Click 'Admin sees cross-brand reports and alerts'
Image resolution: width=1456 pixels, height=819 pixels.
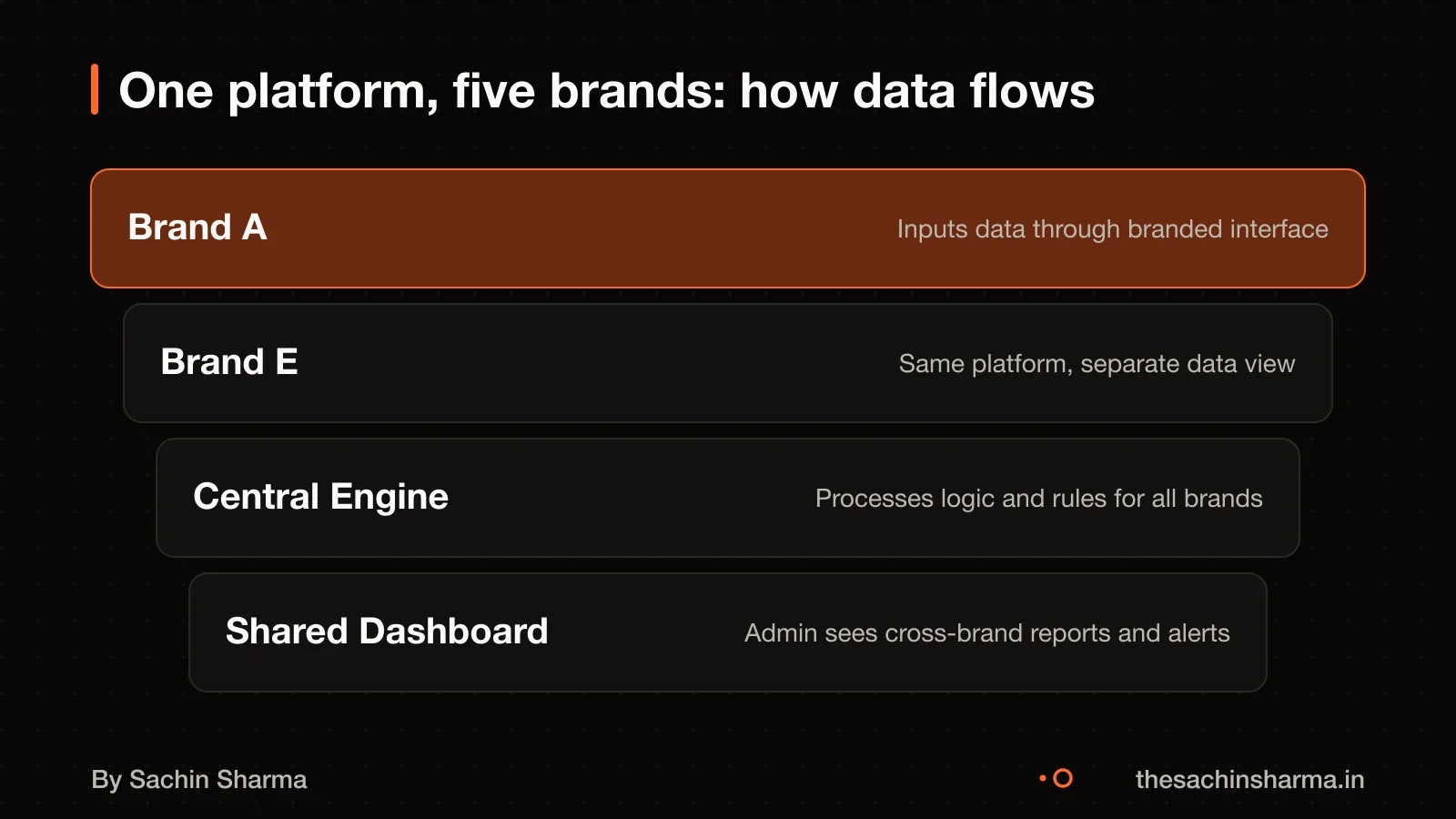[x=986, y=633]
